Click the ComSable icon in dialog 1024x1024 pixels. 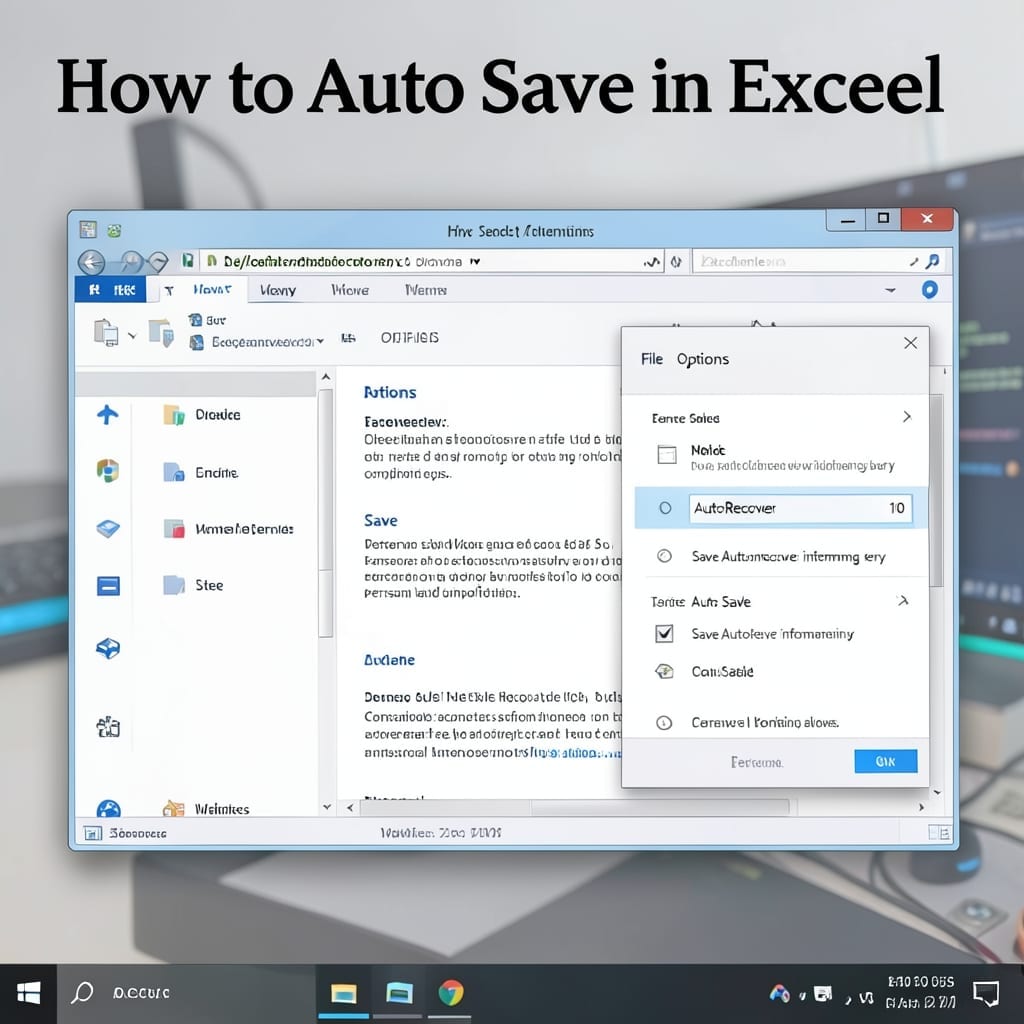tap(664, 671)
